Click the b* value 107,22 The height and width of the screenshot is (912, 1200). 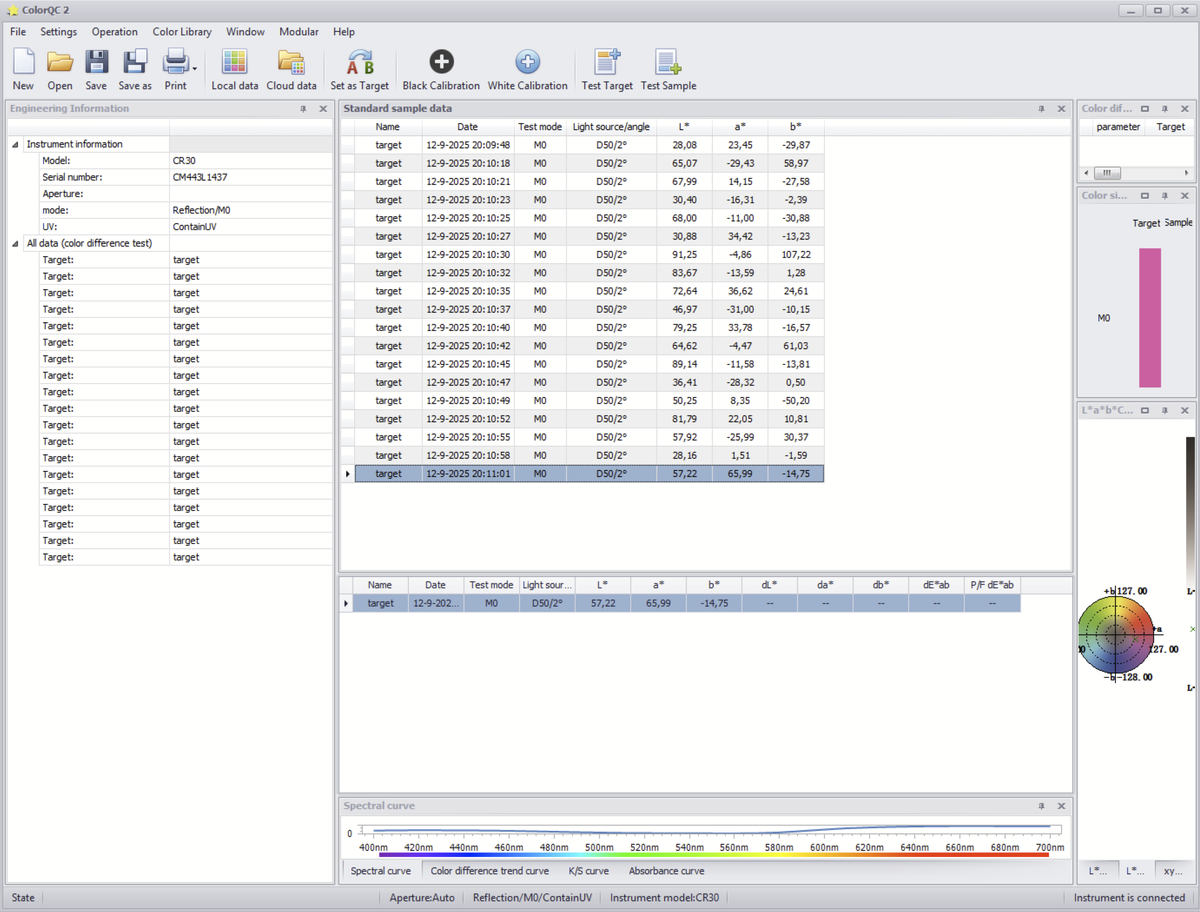coord(796,255)
